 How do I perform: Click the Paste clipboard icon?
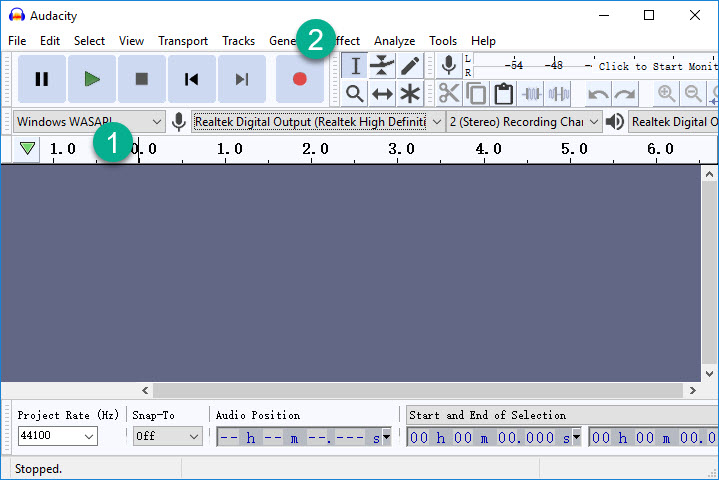click(x=503, y=94)
